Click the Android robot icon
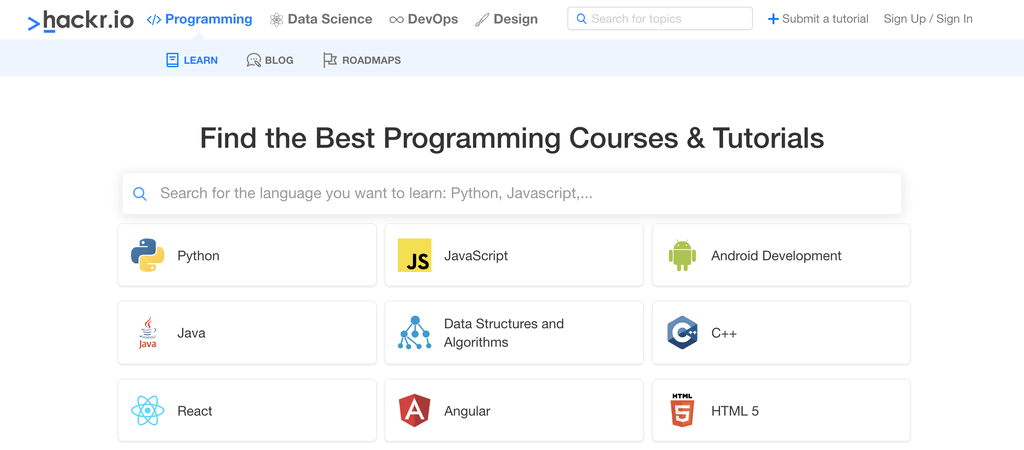 pyautogui.click(x=682, y=256)
